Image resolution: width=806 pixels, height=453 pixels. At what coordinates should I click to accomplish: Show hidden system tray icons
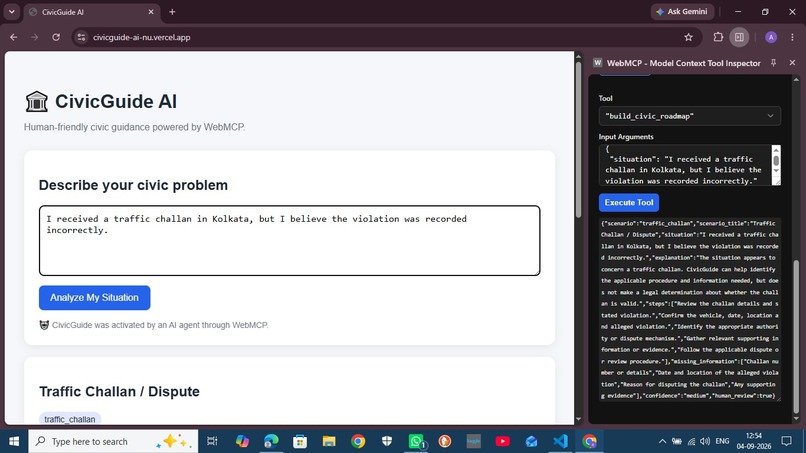point(662,441)
